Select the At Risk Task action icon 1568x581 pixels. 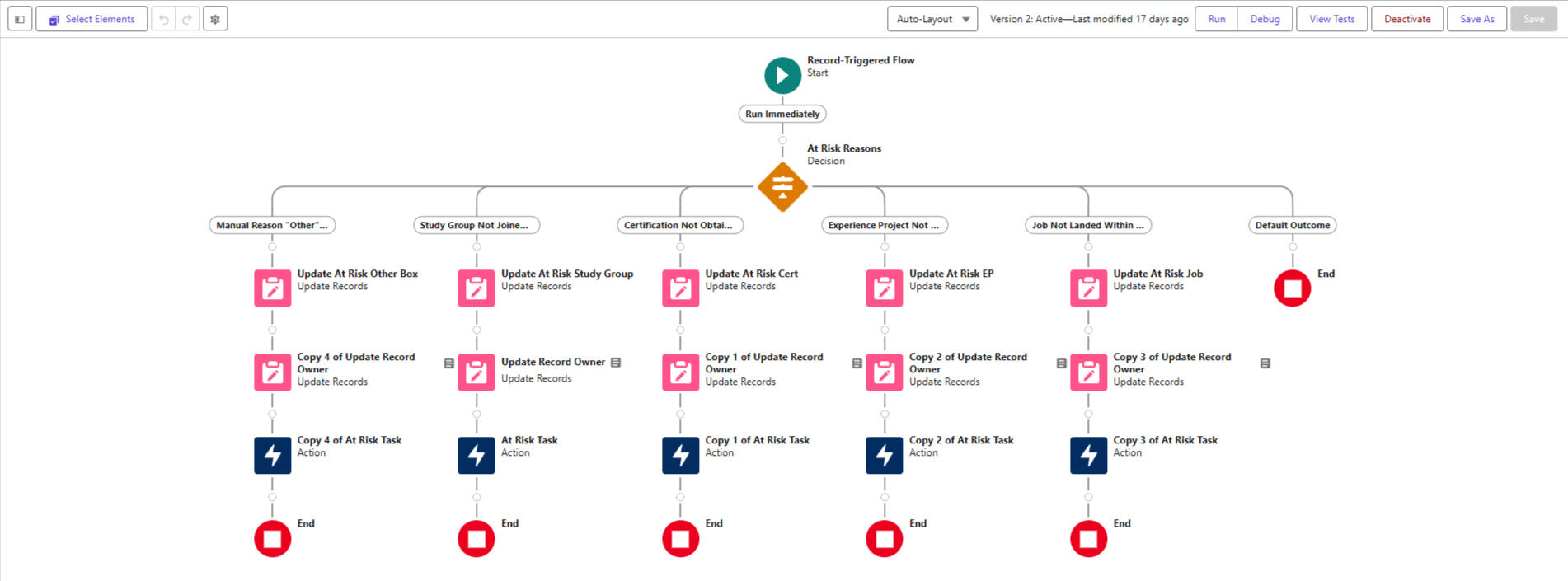(x=476, y=455)
